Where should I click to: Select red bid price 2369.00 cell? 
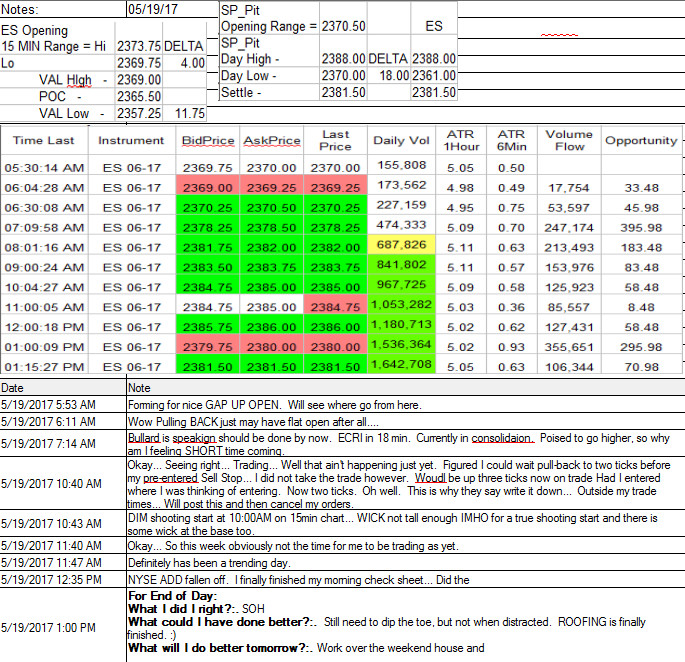click(208, 188)
